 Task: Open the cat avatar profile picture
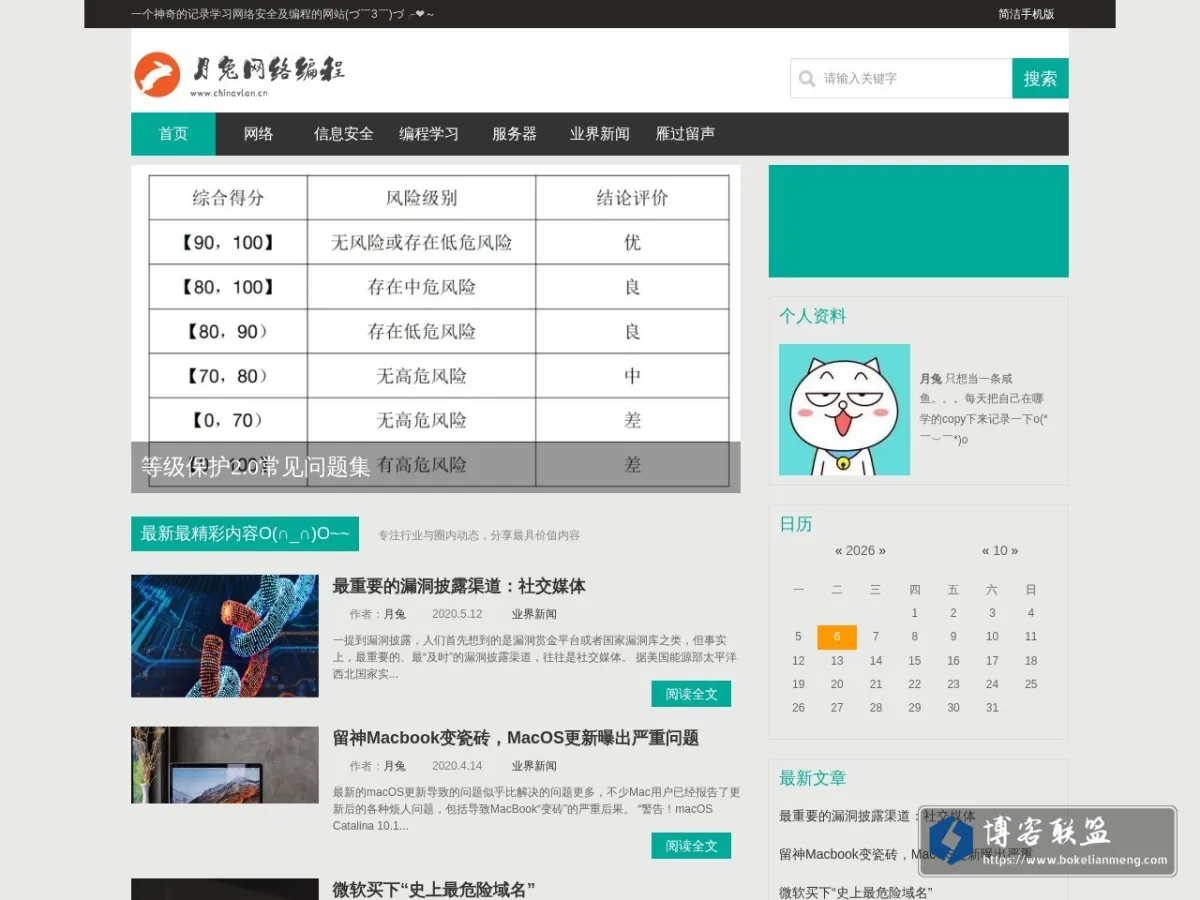coord(844,410)
